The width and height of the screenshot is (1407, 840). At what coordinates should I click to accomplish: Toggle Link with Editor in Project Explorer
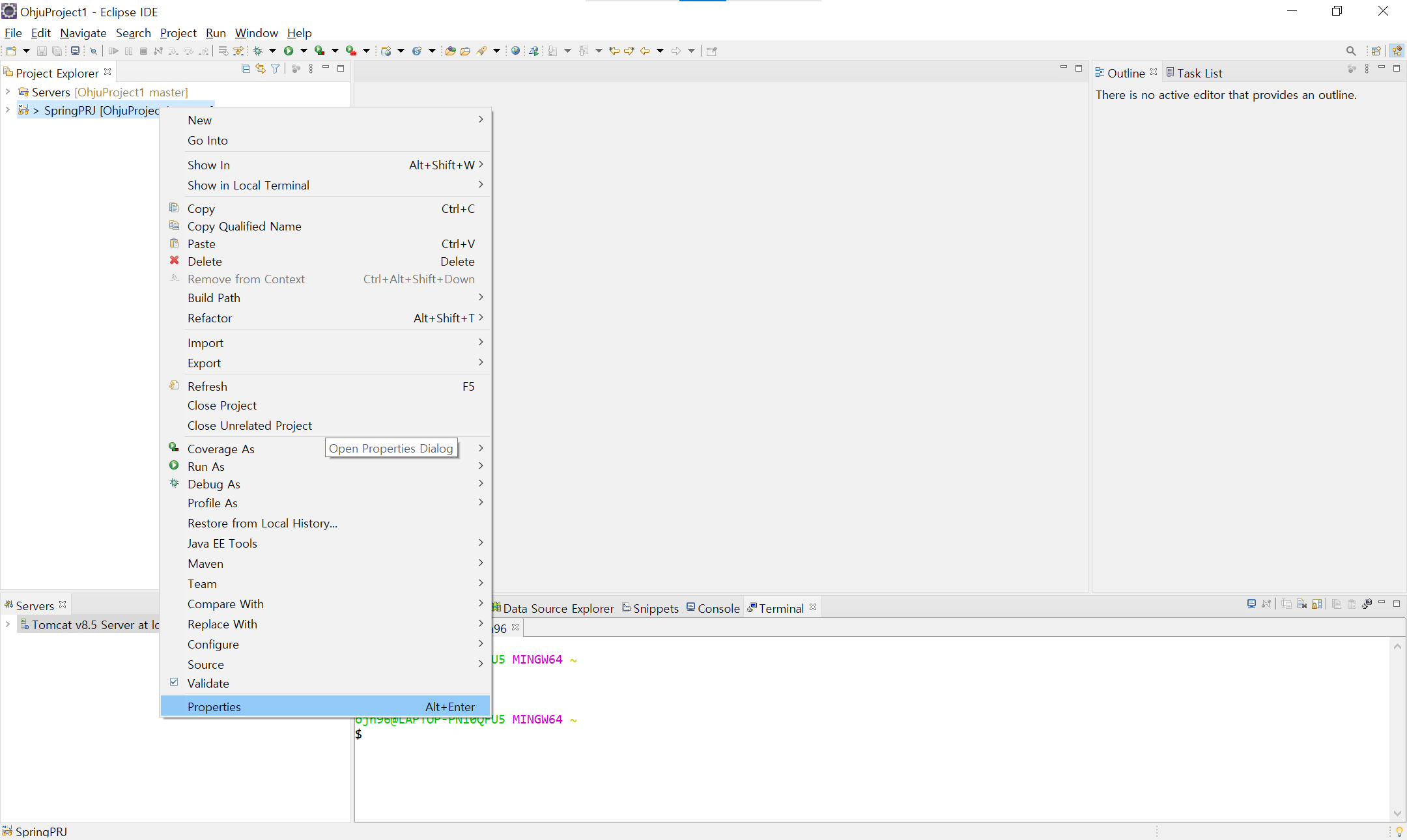pos(261,69)
